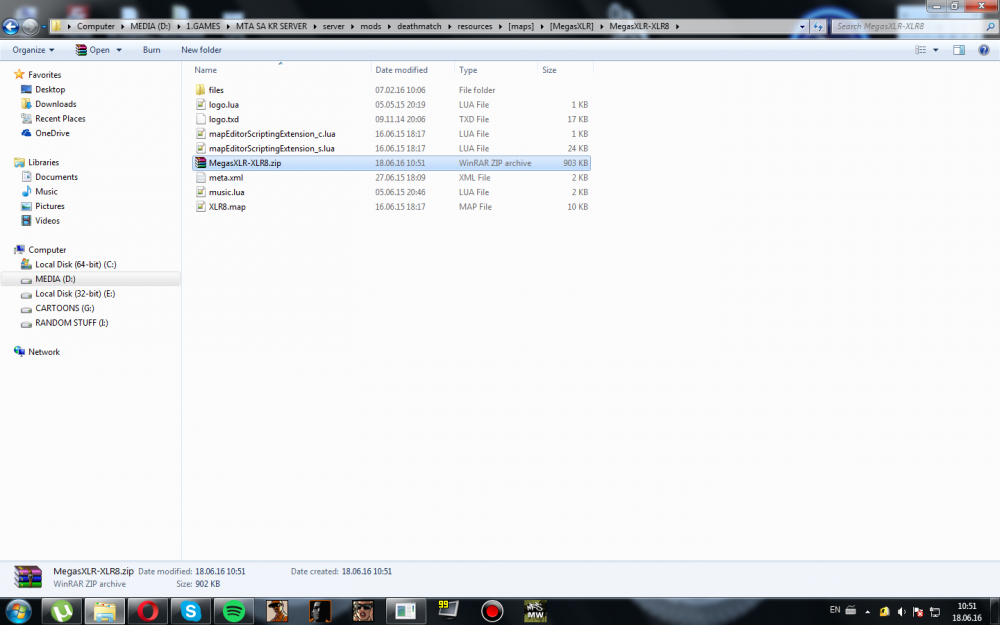
Task: Open address bar history dropdown
Action: coord(802,26)
